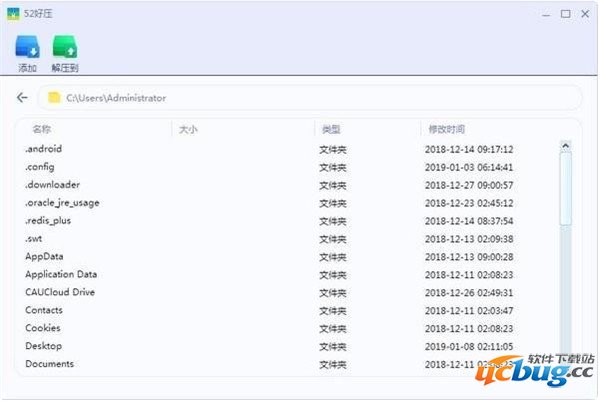
Task: Click the date 2018-12-11 02:03:47
Action: coord(469,311)
